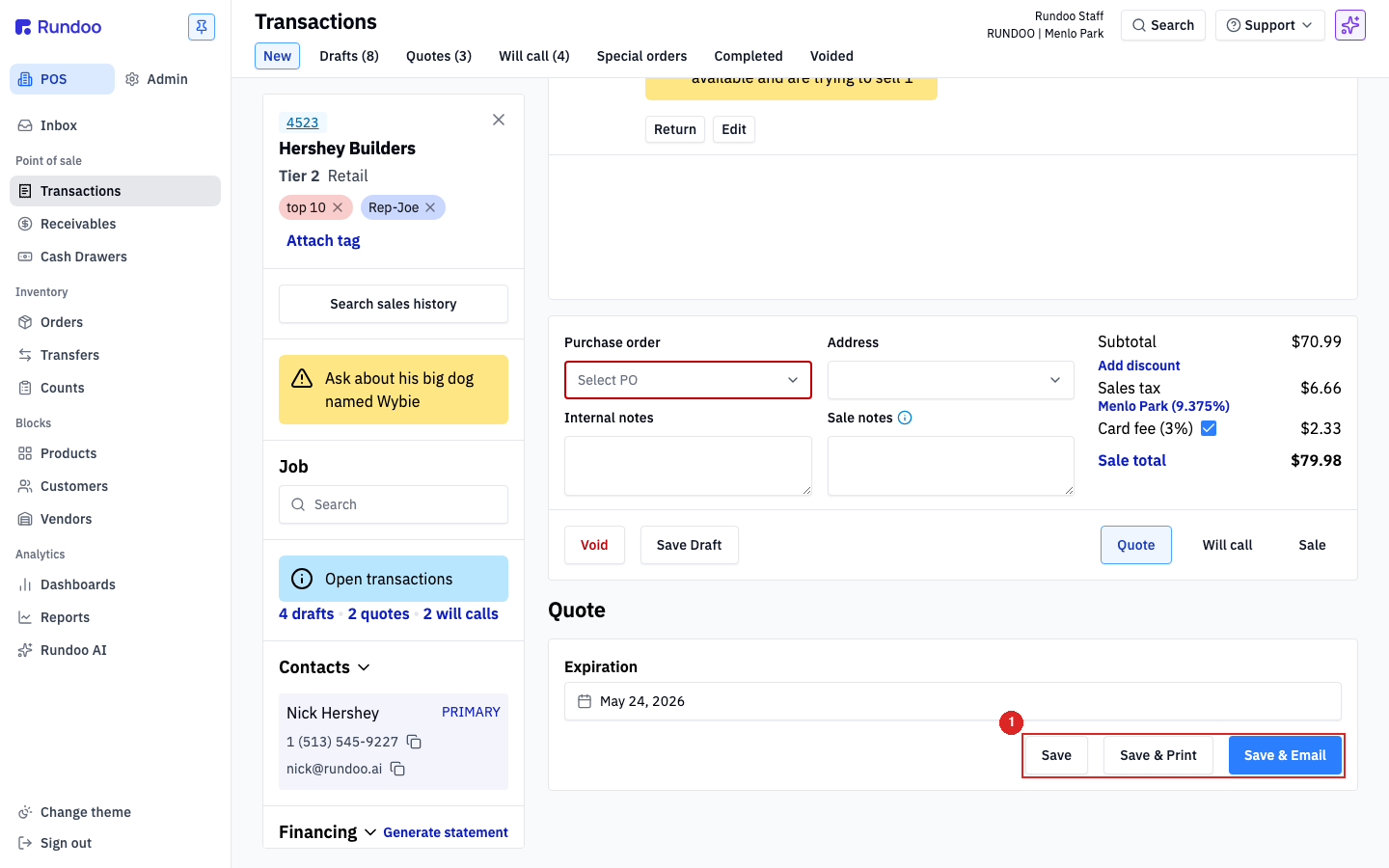Copy nick@rundoo.ai email address
This screenshot has width=1389, height=868.
click(397, 769)
